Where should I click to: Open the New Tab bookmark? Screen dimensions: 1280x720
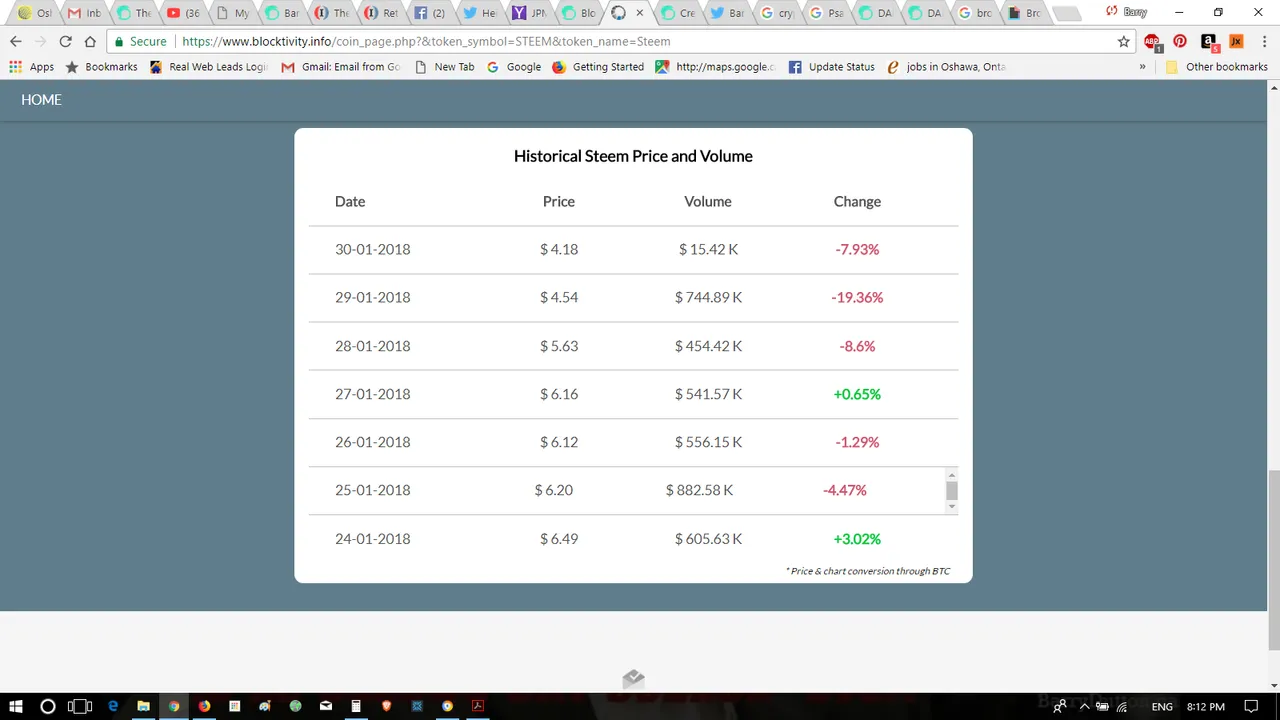[445, 67]
